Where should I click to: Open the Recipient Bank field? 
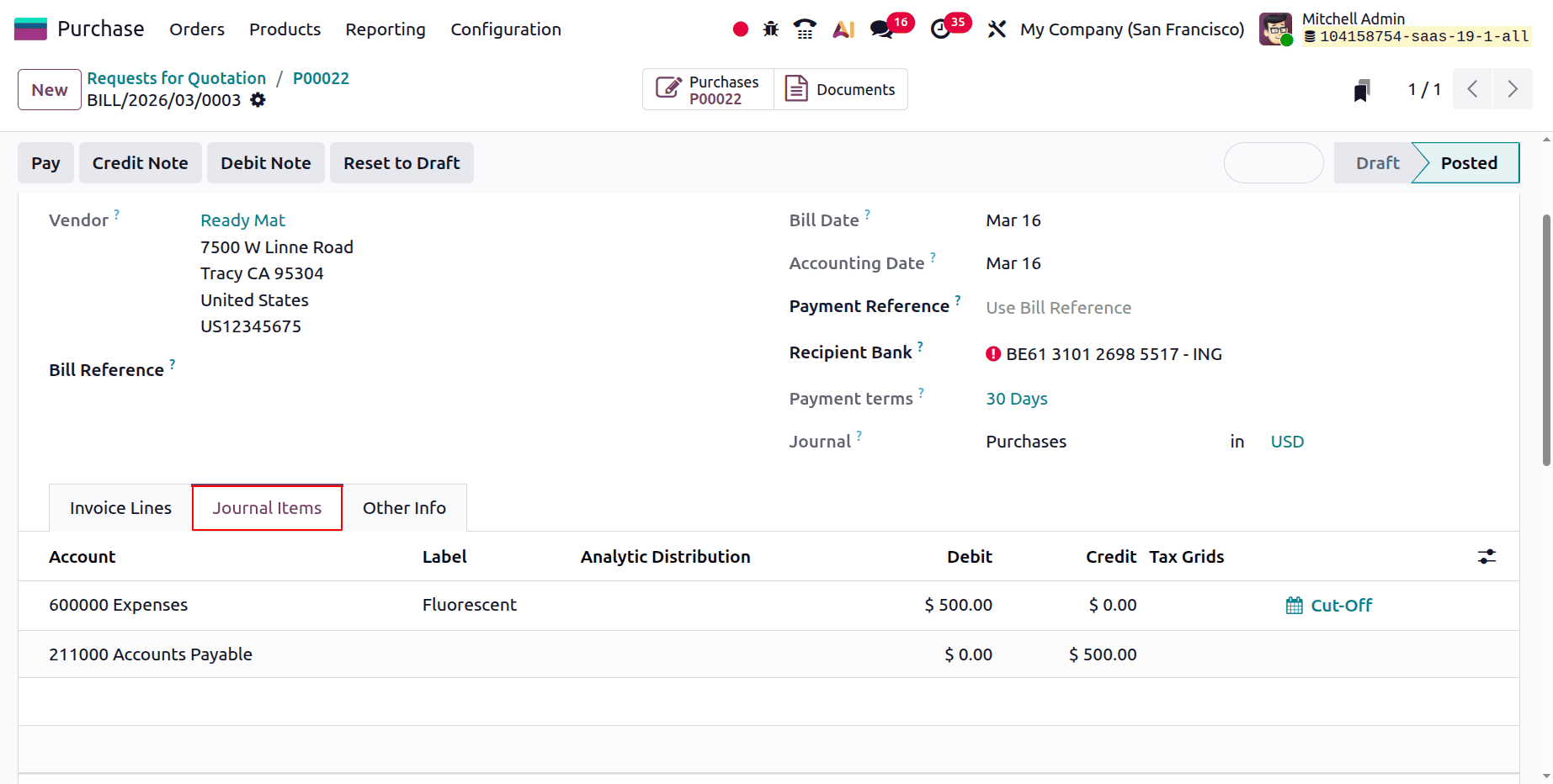click(1113, 353)
